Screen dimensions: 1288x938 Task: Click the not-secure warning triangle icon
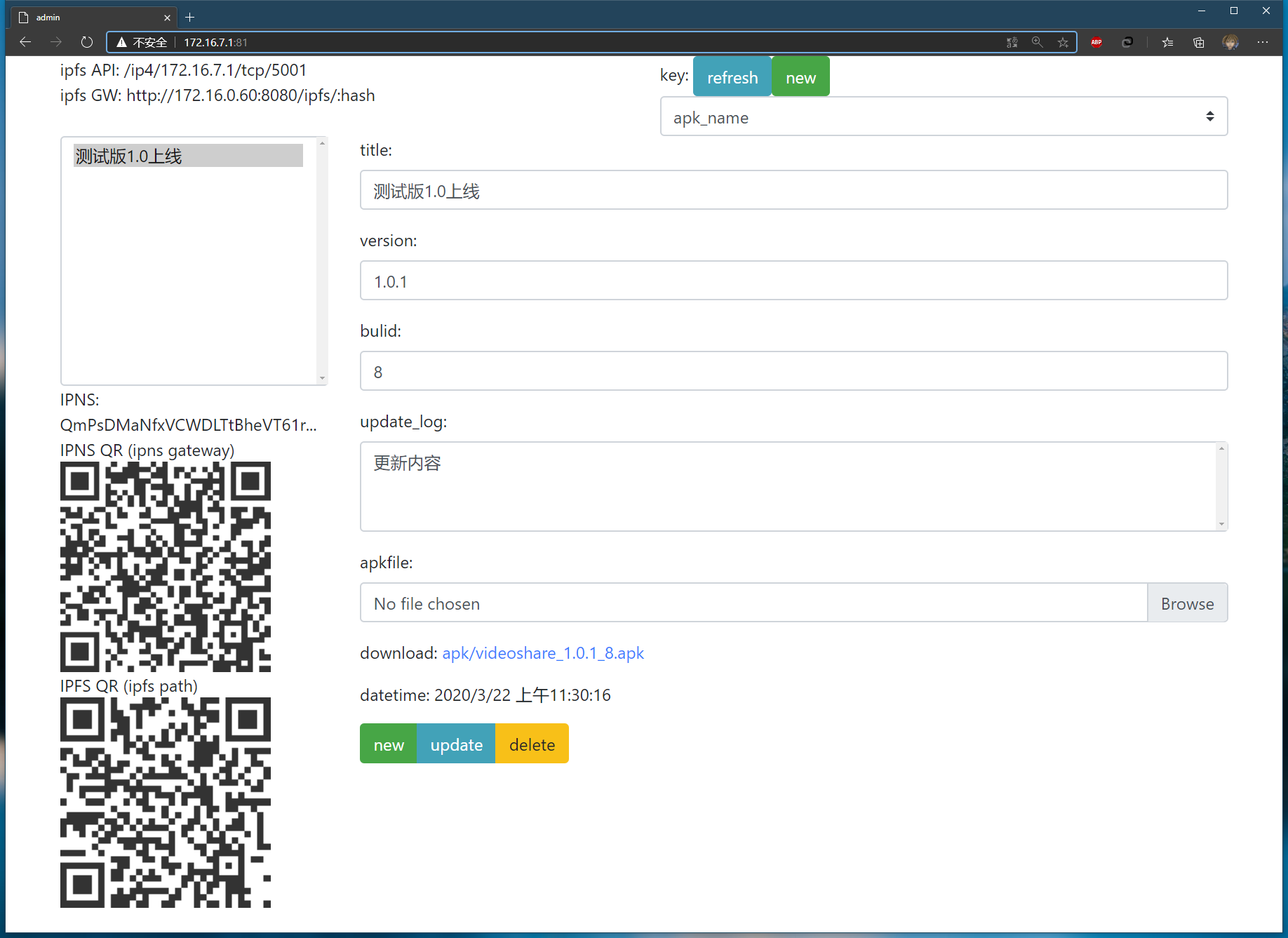pyautogui.click(x=121, y=42)
